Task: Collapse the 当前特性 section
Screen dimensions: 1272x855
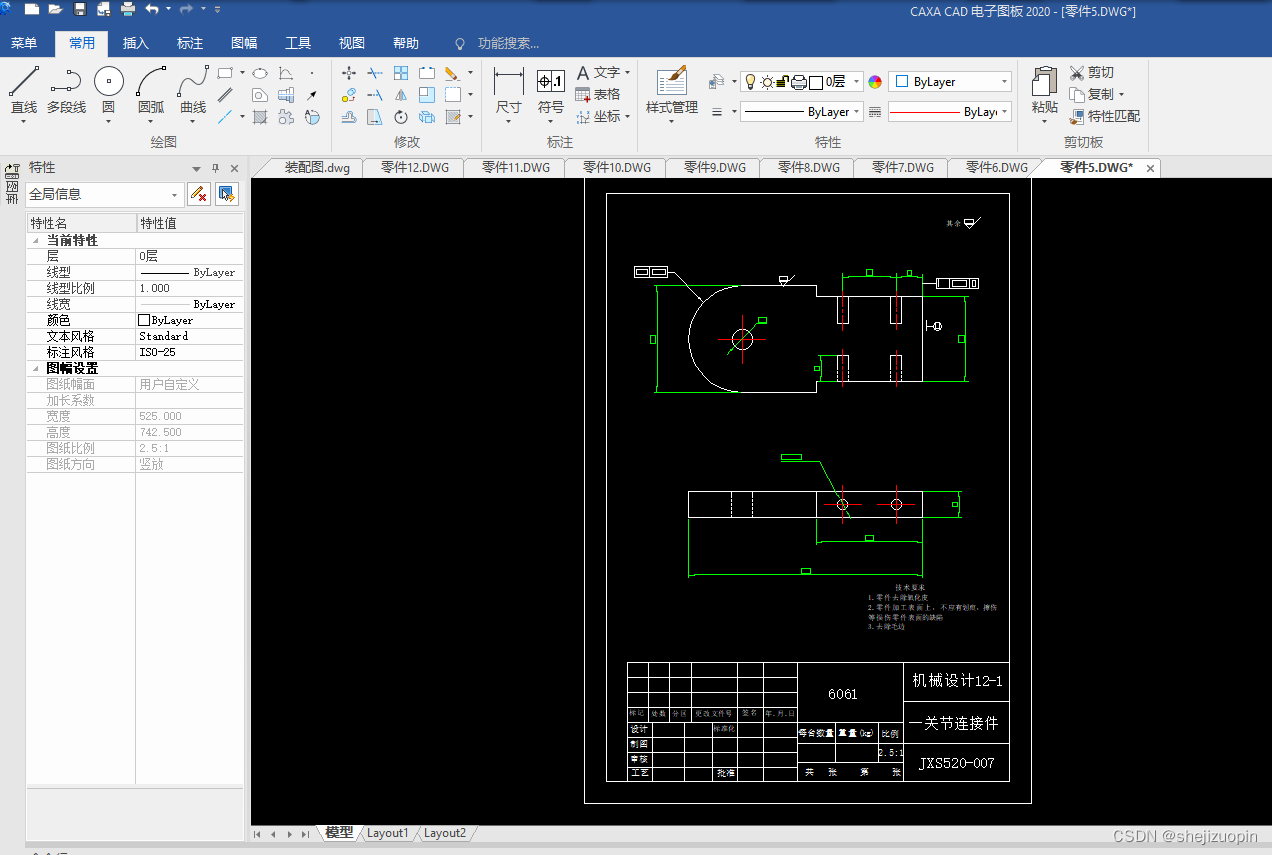Action: point(36,241)
